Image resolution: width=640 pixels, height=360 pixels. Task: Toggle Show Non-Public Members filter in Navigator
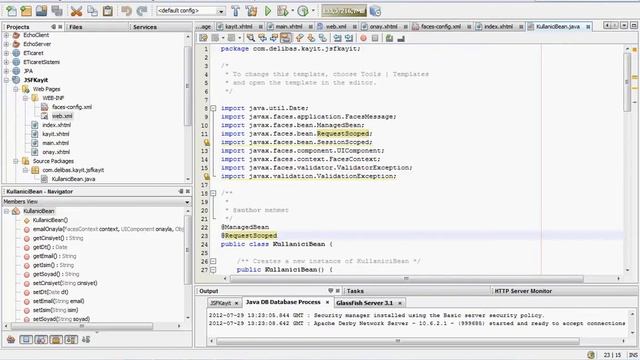pyautogui.click(x=56, y=339)
